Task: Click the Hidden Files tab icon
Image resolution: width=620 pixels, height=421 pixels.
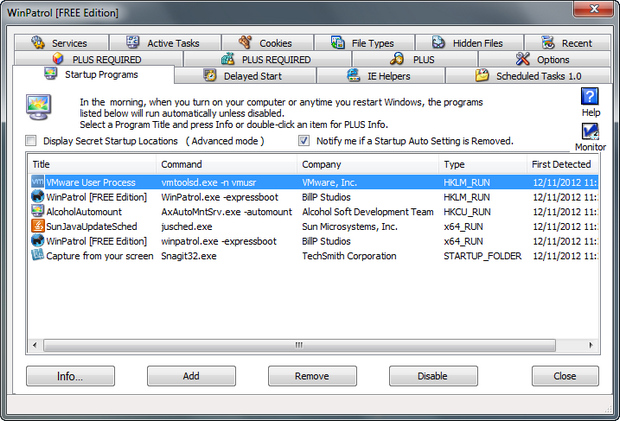Action: pos(439,42)
